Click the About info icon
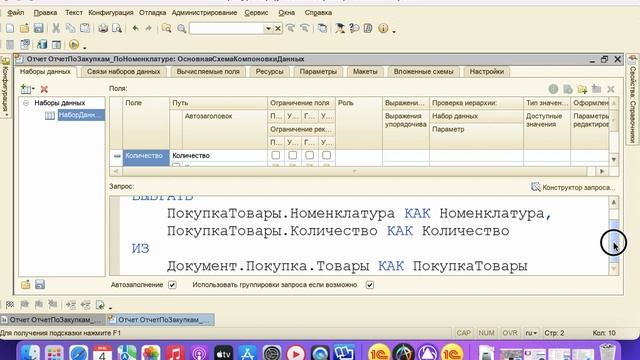 coord(383,28)
